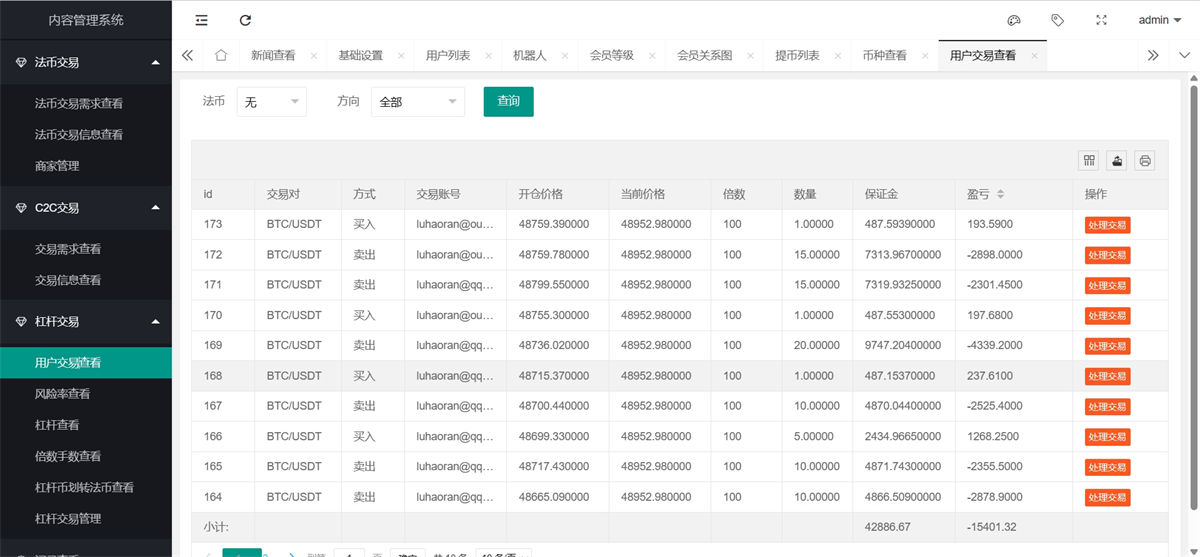The height and width of the screenshot is (557, 1200).
Task: Click the refresh icon in the header
Action: tap(246, 20)
